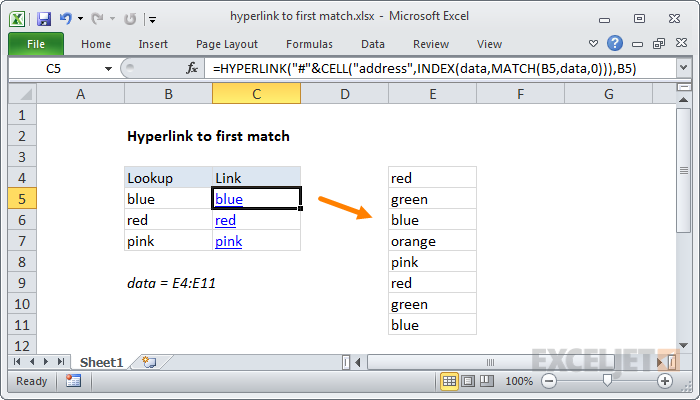Switch to the Data tab
Screen dimensions: 700x400
tap(373, 44)
